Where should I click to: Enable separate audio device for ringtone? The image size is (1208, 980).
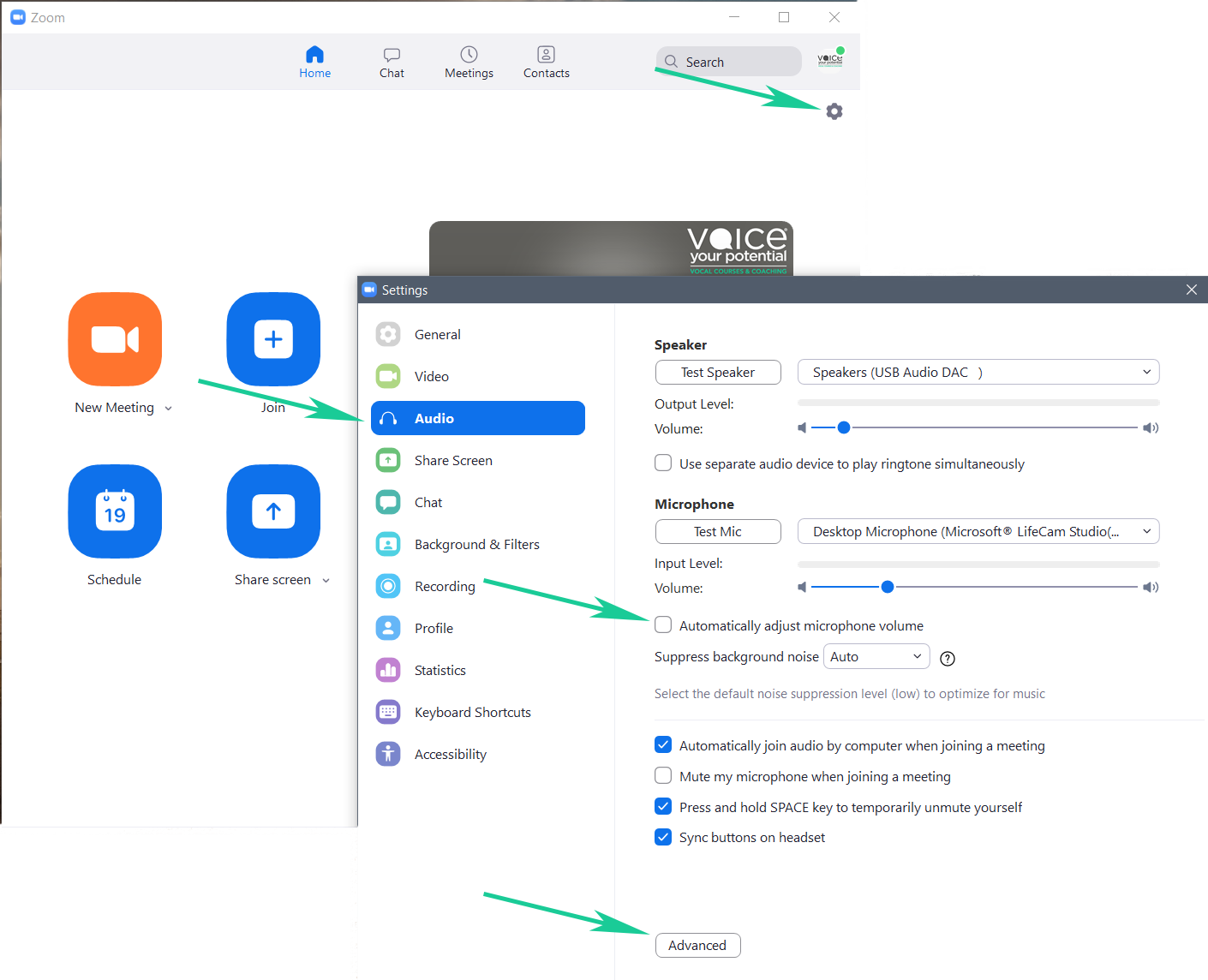(663, 463)
